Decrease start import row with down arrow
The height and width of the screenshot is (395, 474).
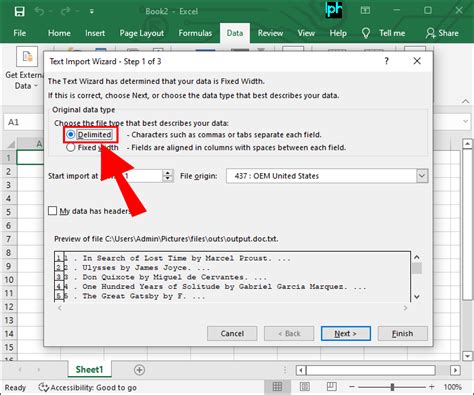168,179
